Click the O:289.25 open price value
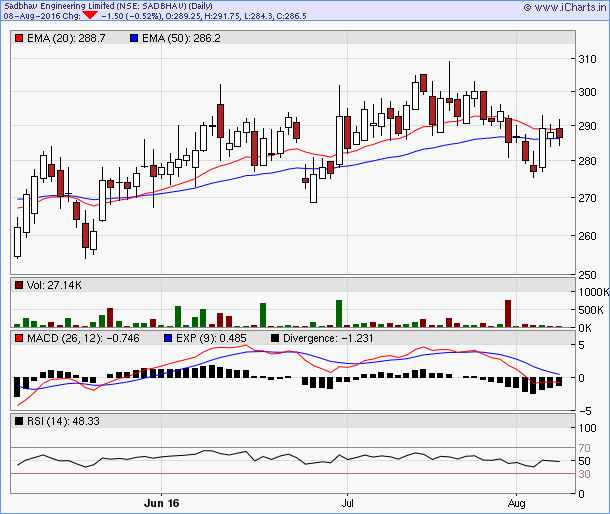The height and width of the screenshot is (514, 610). 185,16
